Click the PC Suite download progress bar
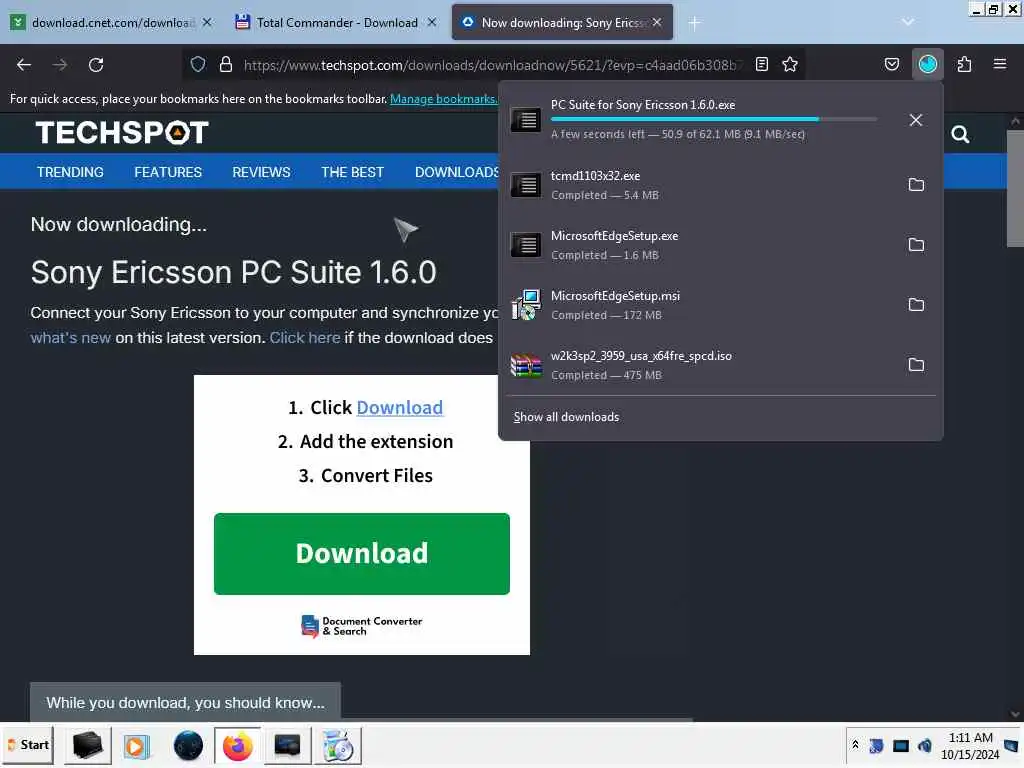This screenshot has height=768, width=1024. (714, 119)
